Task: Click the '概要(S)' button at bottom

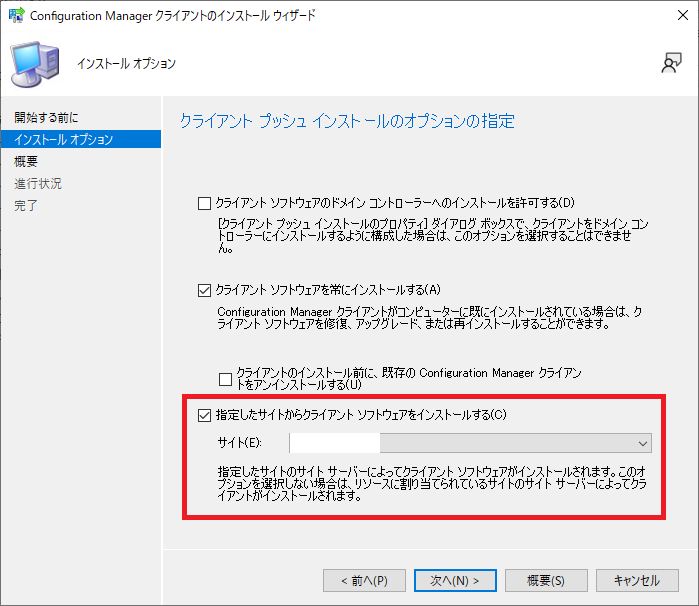Action: tap(544, 580)
